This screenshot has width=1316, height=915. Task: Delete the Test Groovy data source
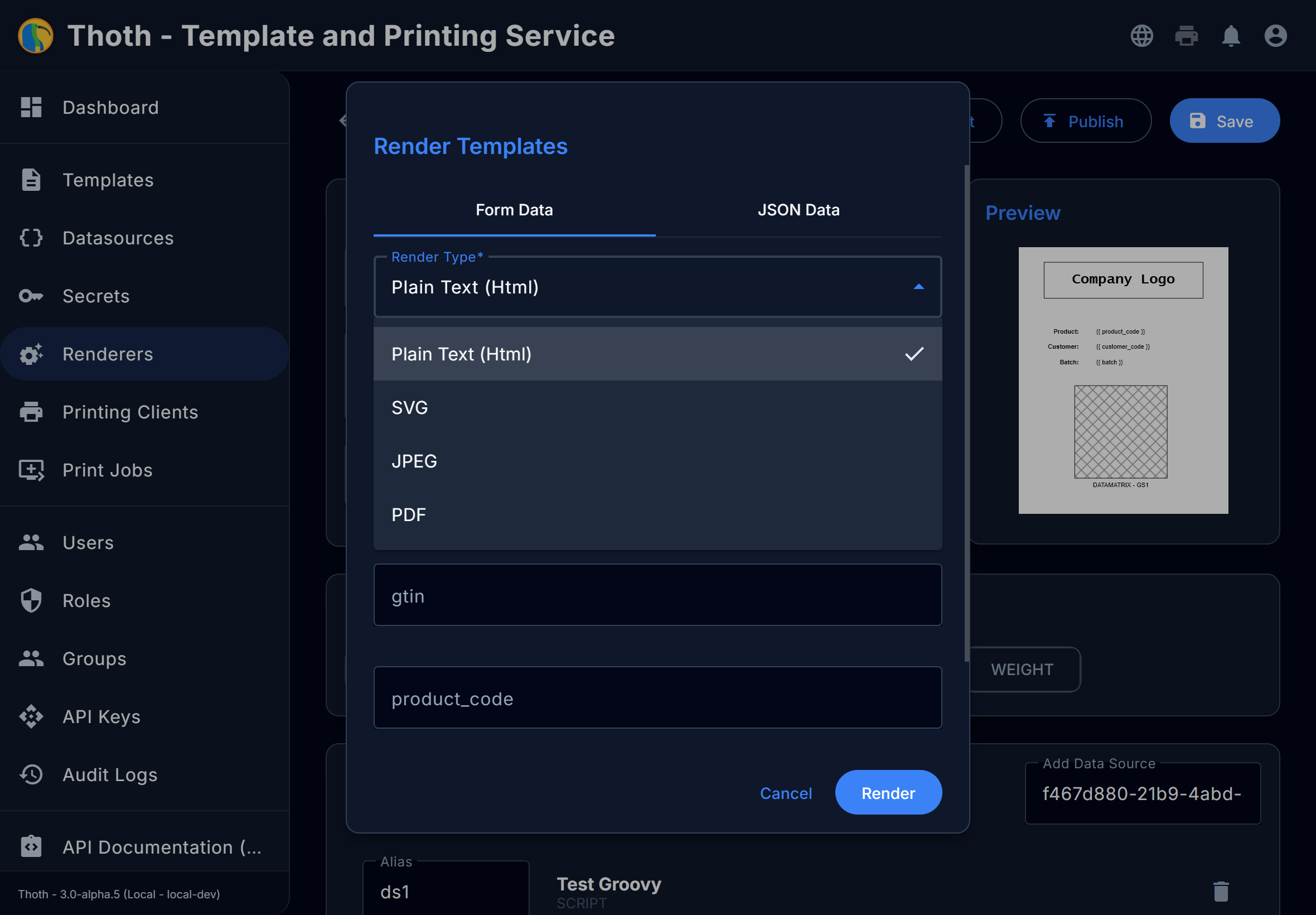point(1221,892)
